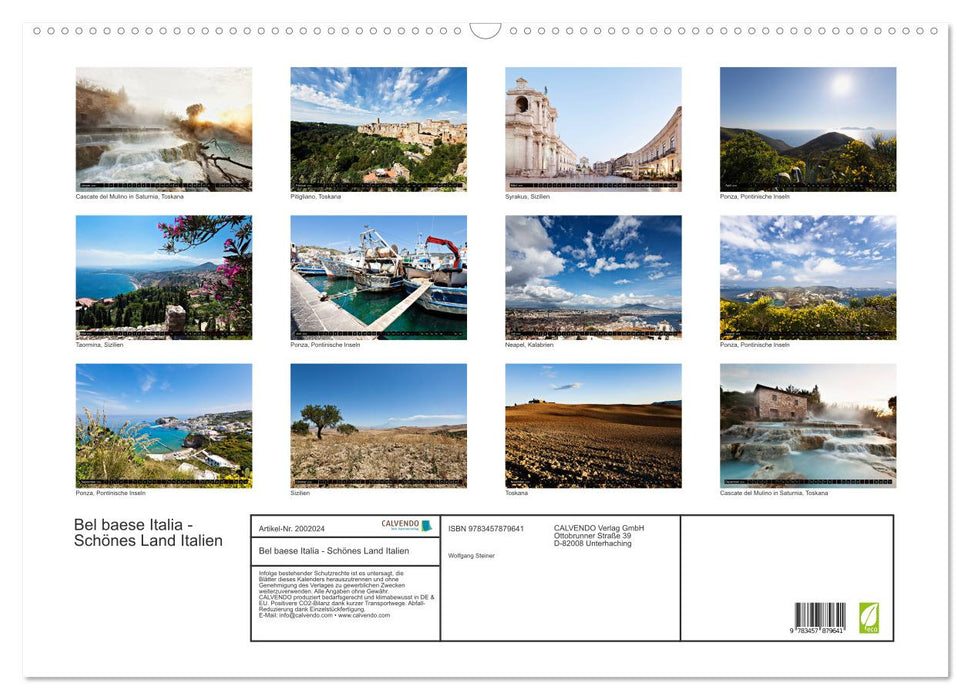
Task: Open the Pitigliano, Toskana preview image
Action: tap(378, 128)
